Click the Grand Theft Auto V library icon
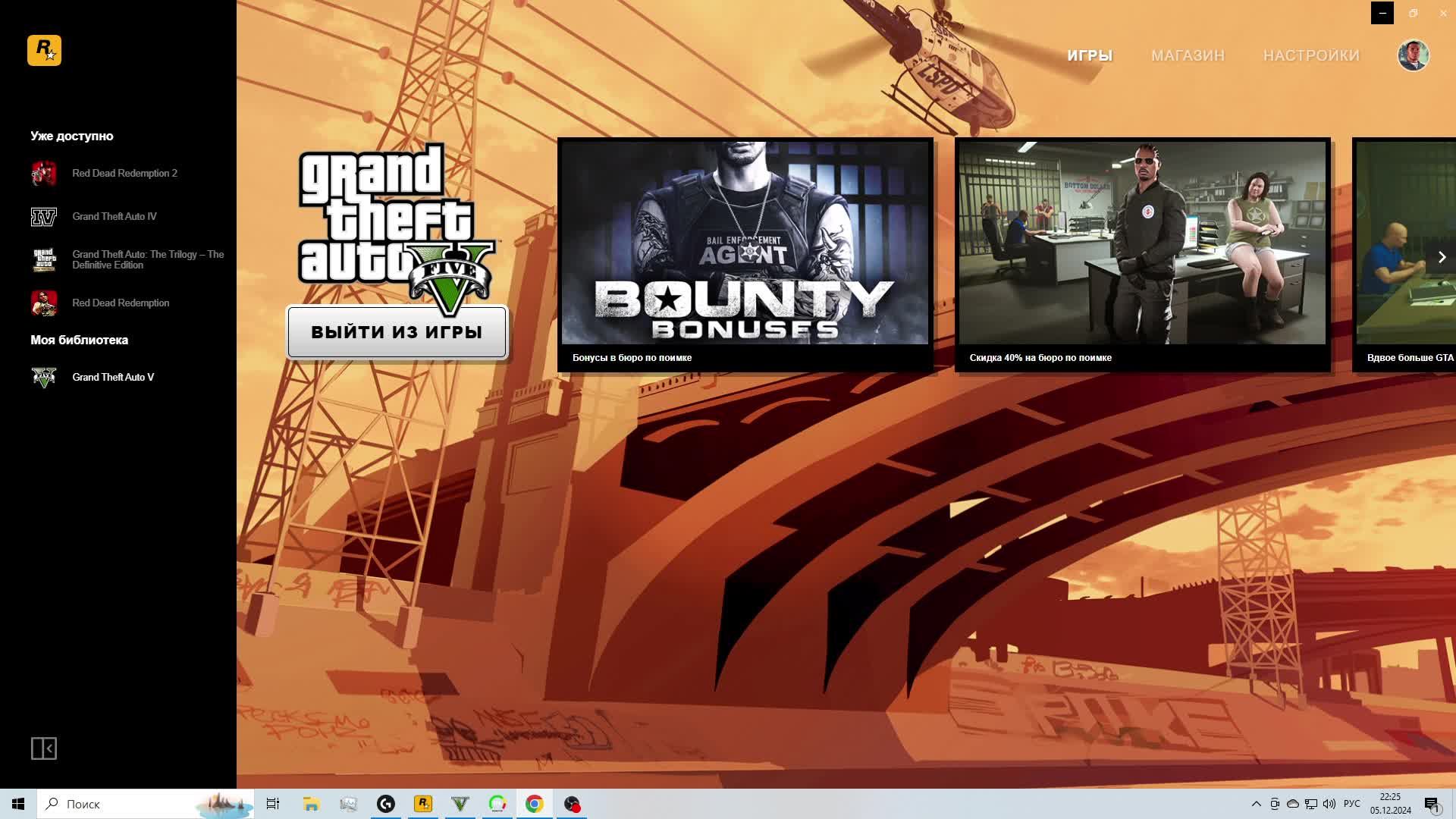This screenshot has height=819, width=1456. click(44, 377)
